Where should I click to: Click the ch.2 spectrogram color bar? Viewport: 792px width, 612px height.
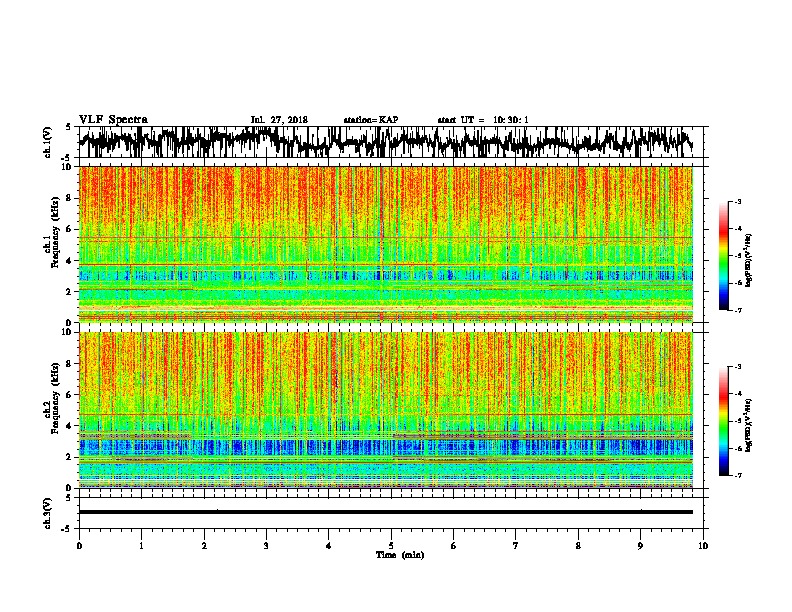tap(723, 421)
